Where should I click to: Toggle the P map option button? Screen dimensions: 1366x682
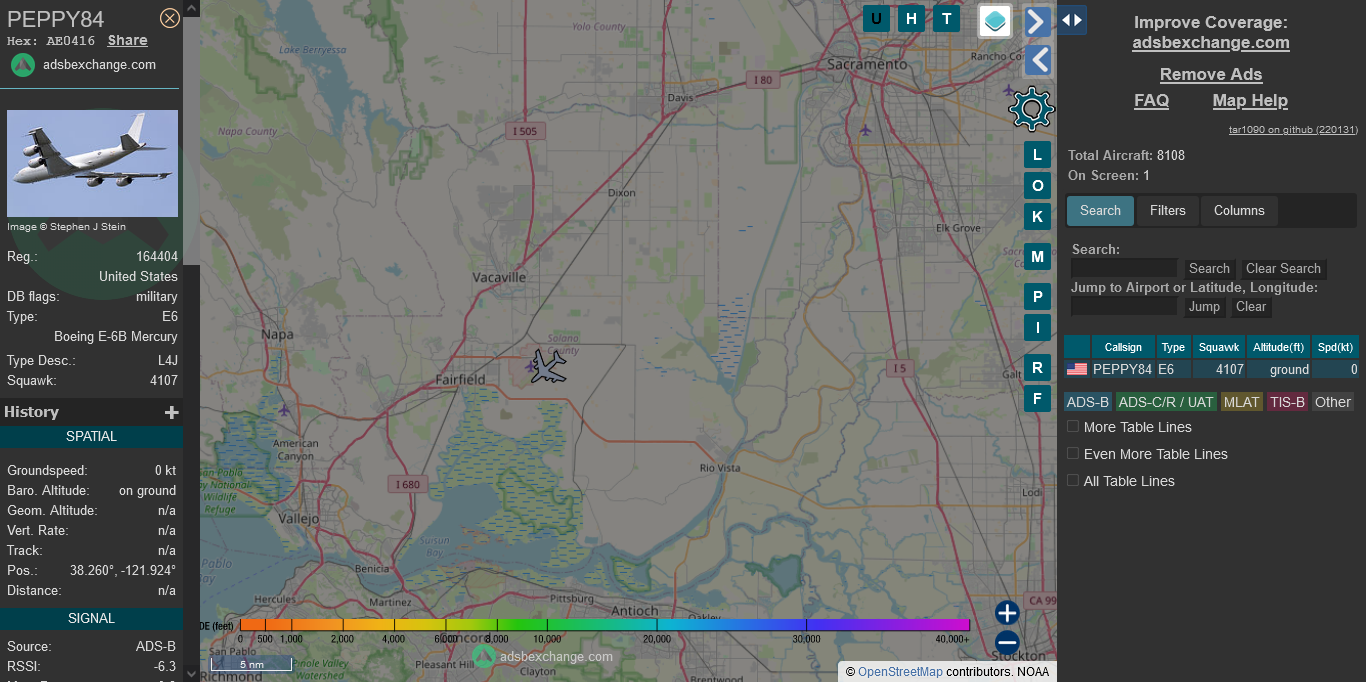click(1037, 297)
